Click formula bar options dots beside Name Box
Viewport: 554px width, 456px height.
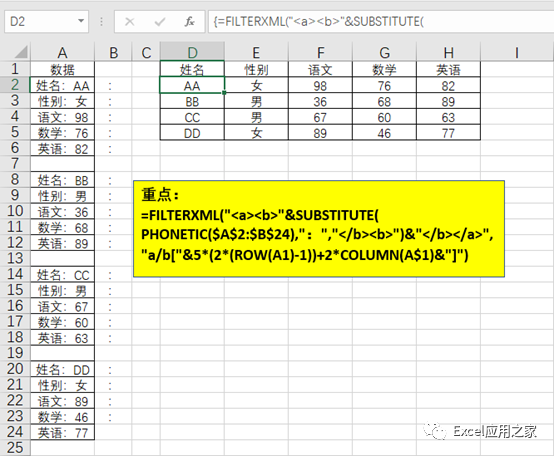pyautogui.click(x=101, y=22)
